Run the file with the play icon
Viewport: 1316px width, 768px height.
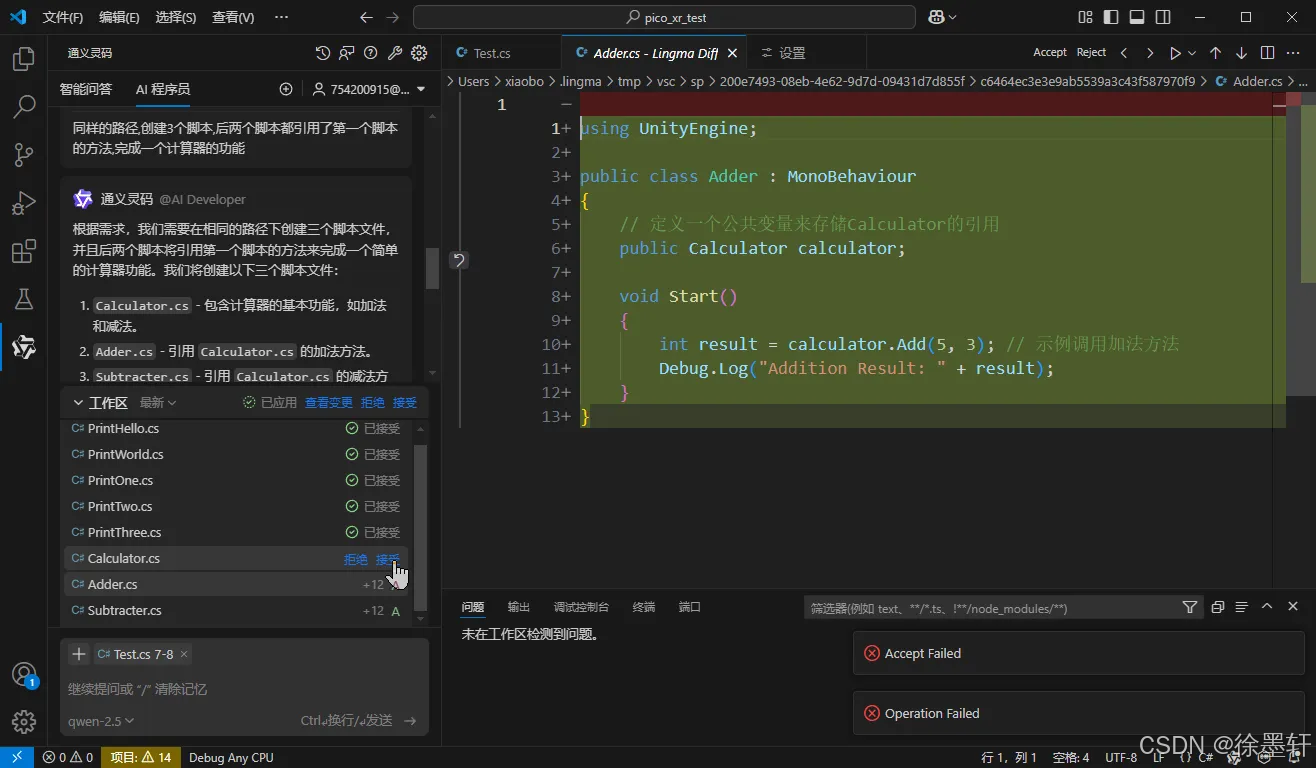point(1175,53)
